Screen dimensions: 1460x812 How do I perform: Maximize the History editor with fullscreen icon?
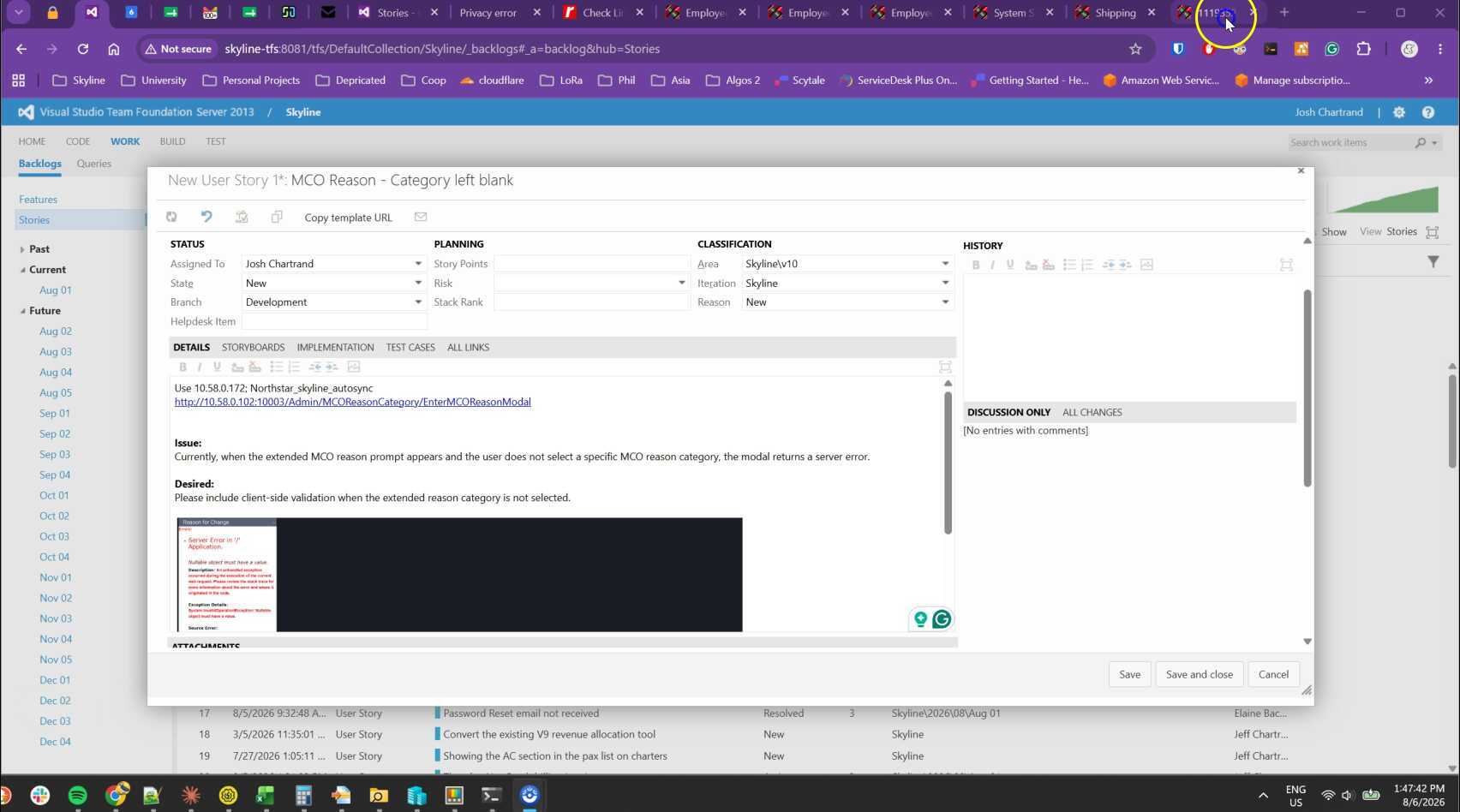[x=1286, y=265]
